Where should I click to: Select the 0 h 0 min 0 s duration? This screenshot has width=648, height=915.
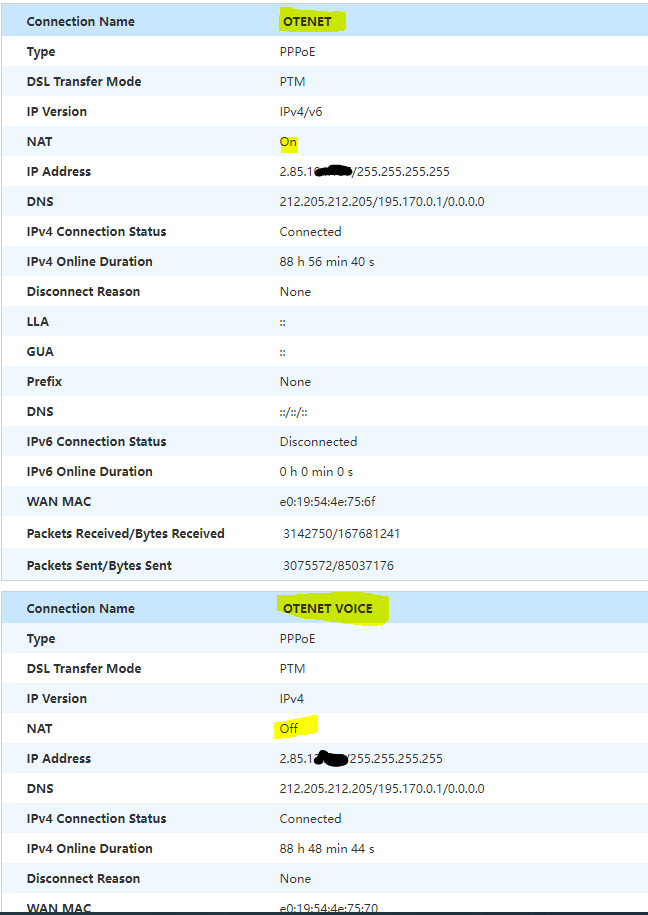coord(316,472)
